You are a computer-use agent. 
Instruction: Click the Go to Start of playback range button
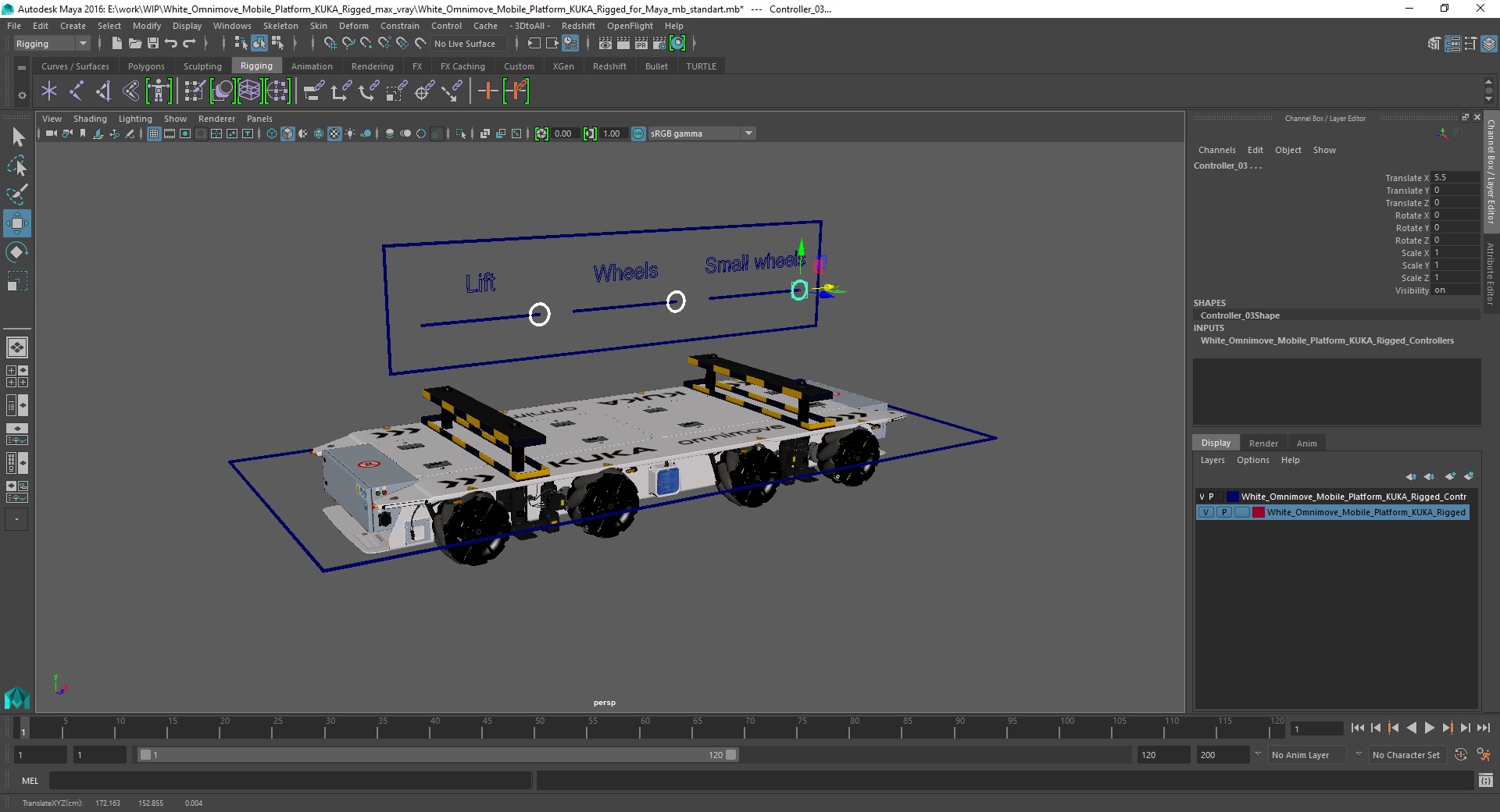click(1357, 728)
